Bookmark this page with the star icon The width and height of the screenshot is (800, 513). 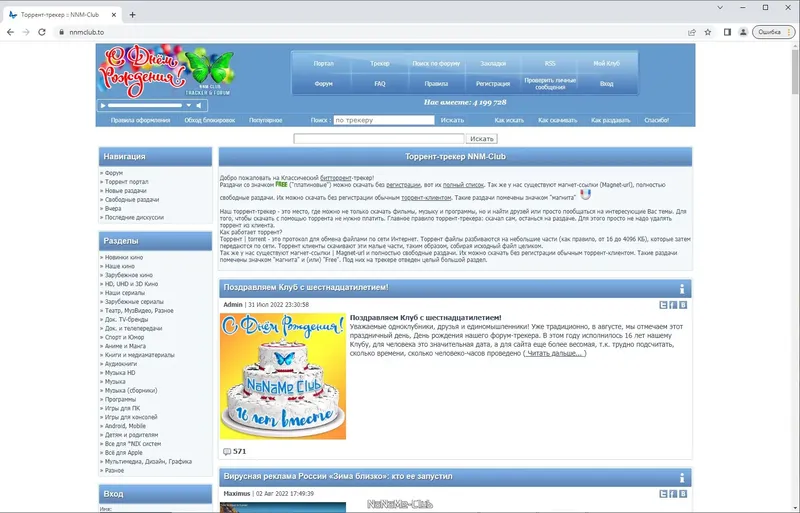point(708,32)
